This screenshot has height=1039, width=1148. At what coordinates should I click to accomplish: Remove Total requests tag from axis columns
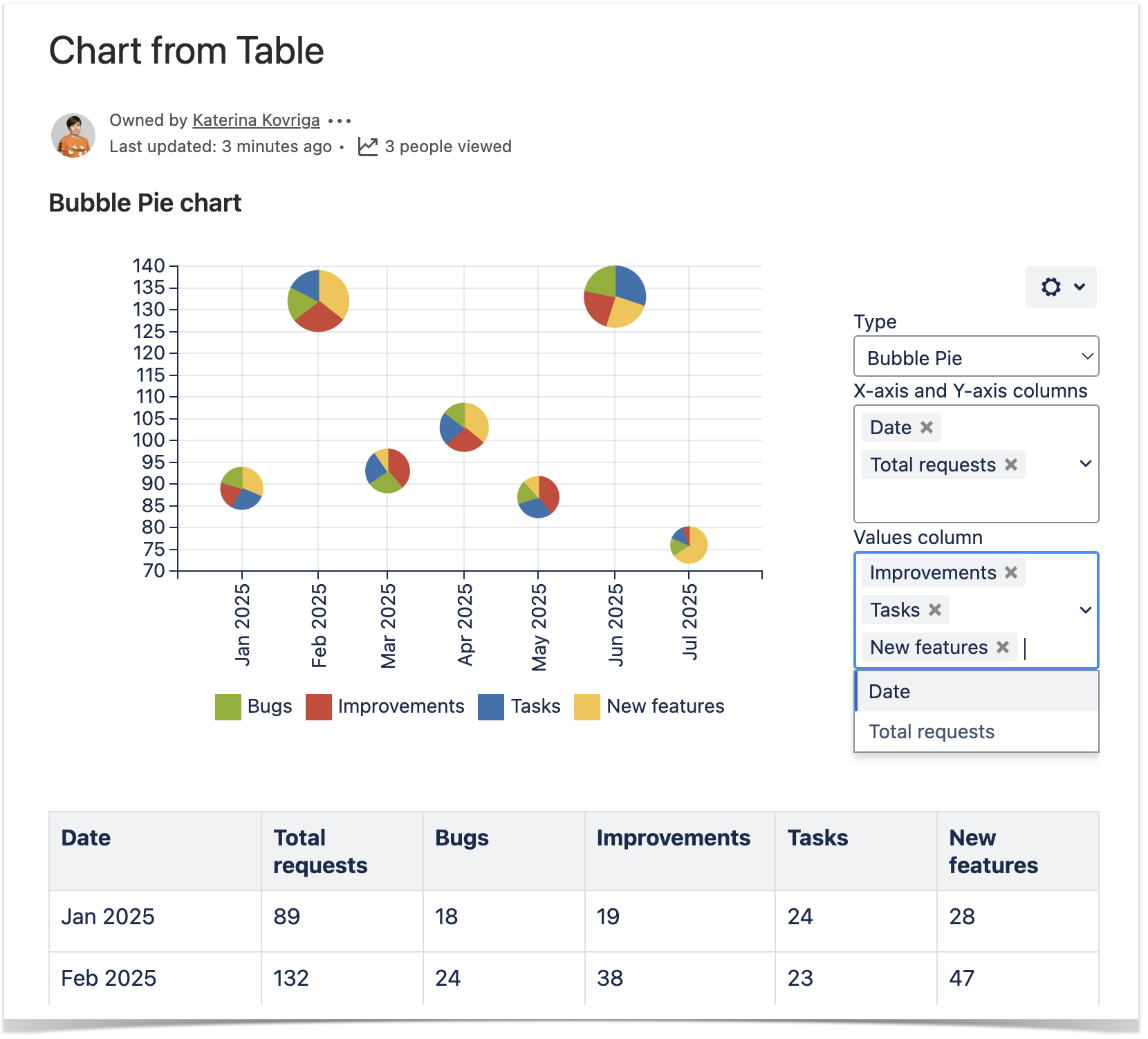pos(1010,465)
